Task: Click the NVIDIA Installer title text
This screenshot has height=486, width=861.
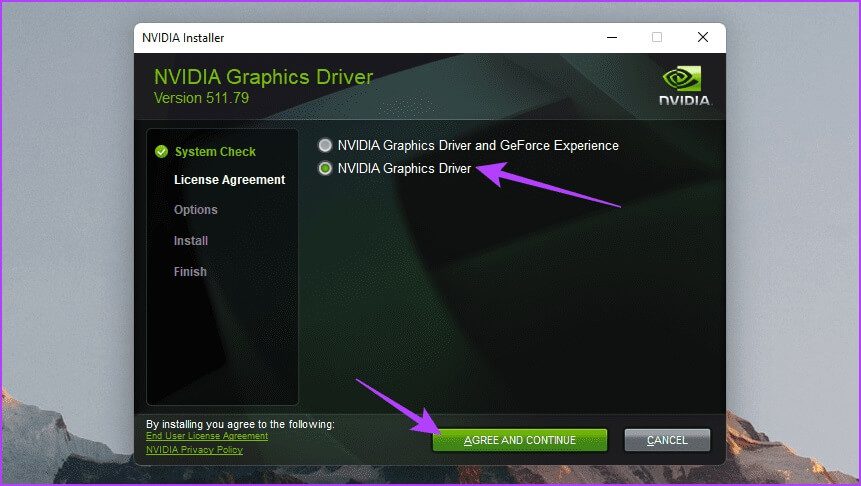Action: [x=183, y=38]
